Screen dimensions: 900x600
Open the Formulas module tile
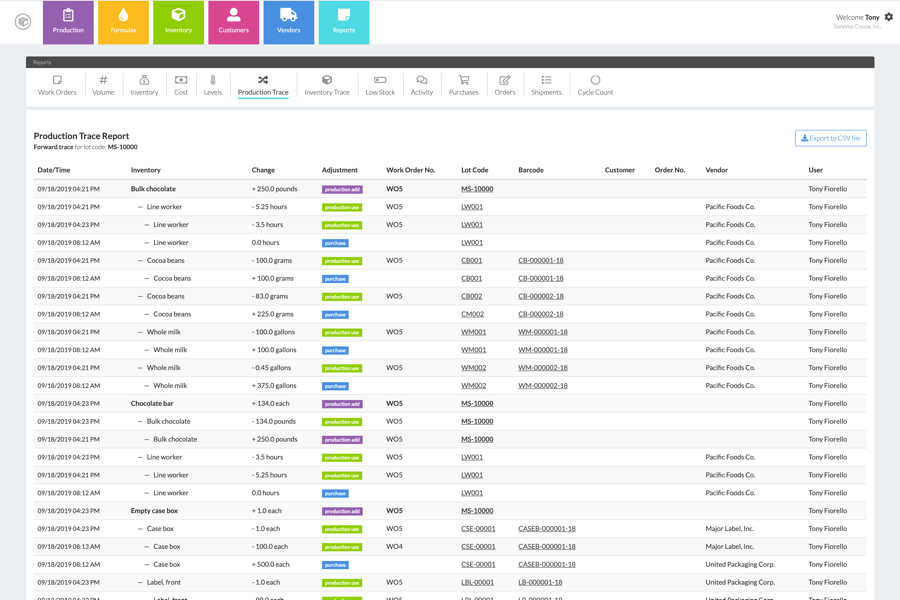click(x=123, y=22)
